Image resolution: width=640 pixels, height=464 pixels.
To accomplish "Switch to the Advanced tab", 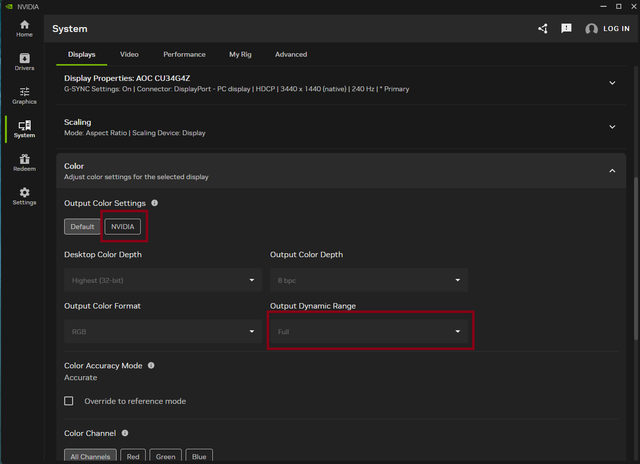I will point(291,54).
